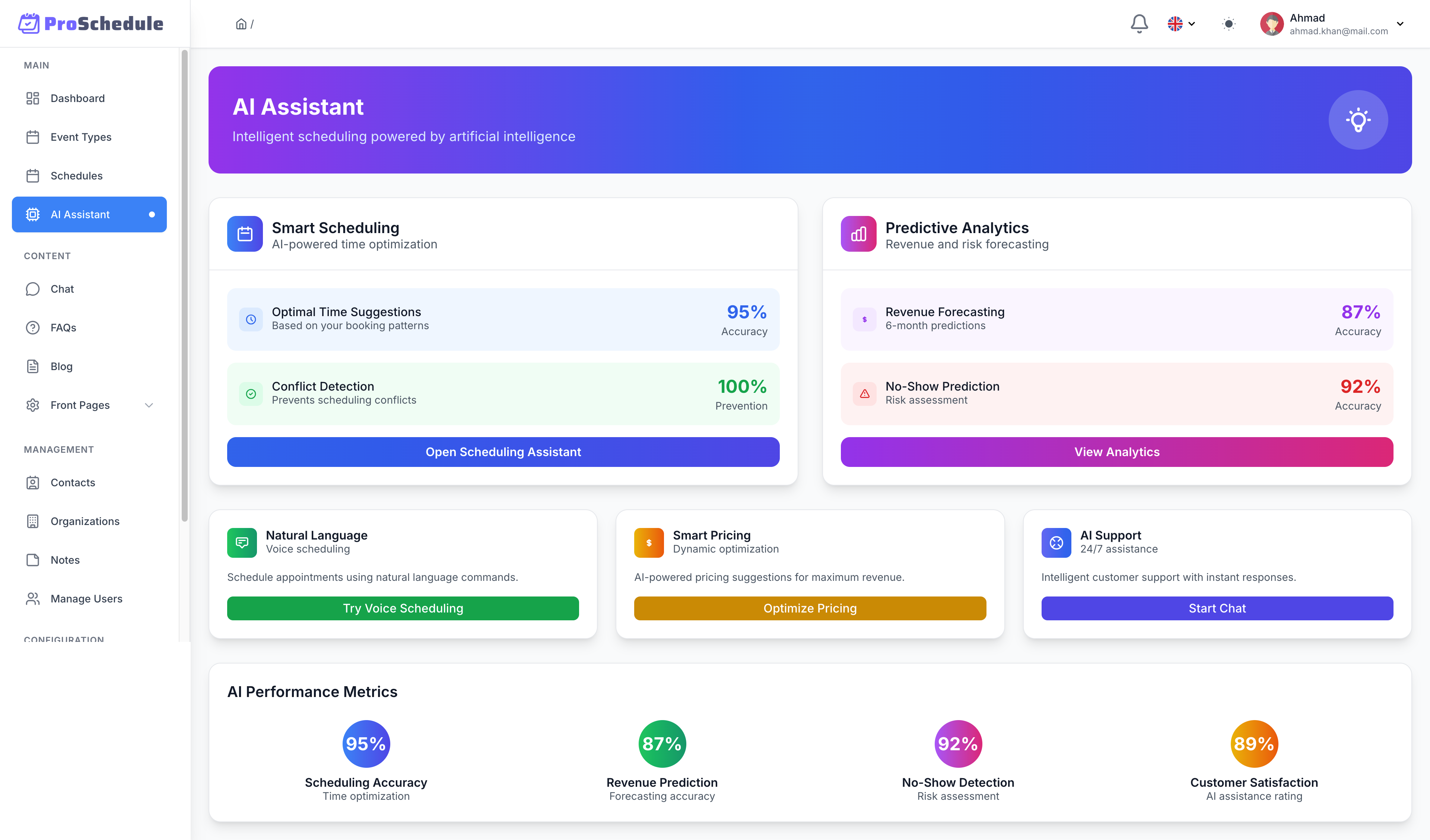The height and width of the screenshot is (840, 1430).
Task: Click the notification bell icon
Action: click(1139, 24)
